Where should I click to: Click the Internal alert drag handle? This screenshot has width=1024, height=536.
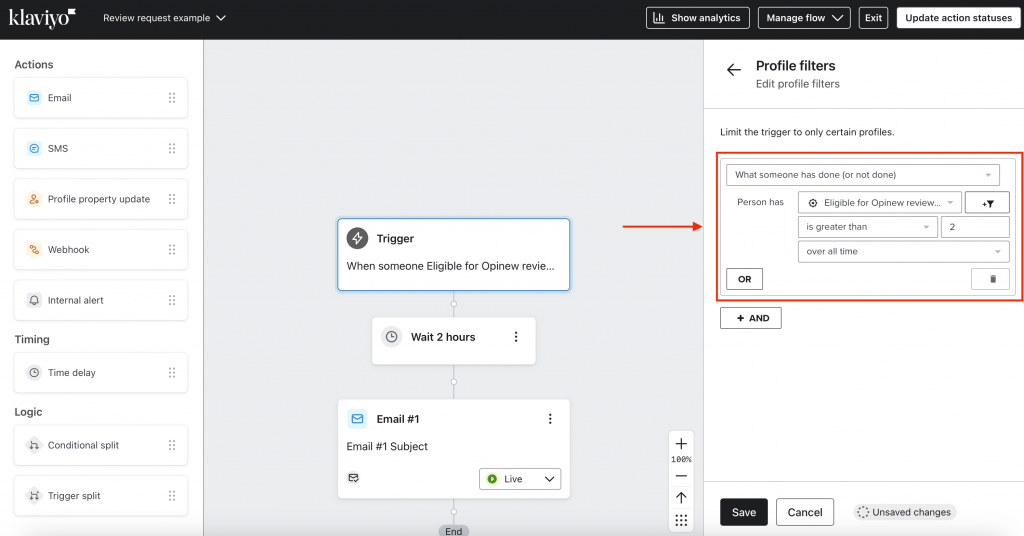pos(172,300)
